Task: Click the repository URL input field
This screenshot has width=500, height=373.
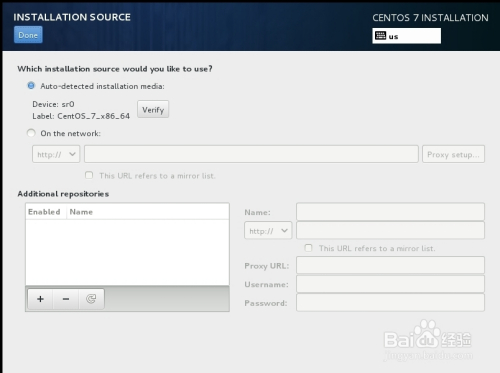Action: [x=390, y=231]
